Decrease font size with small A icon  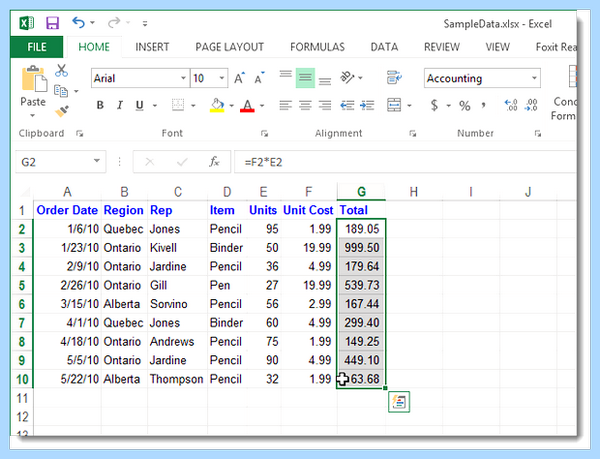click(x=260, y=78)
